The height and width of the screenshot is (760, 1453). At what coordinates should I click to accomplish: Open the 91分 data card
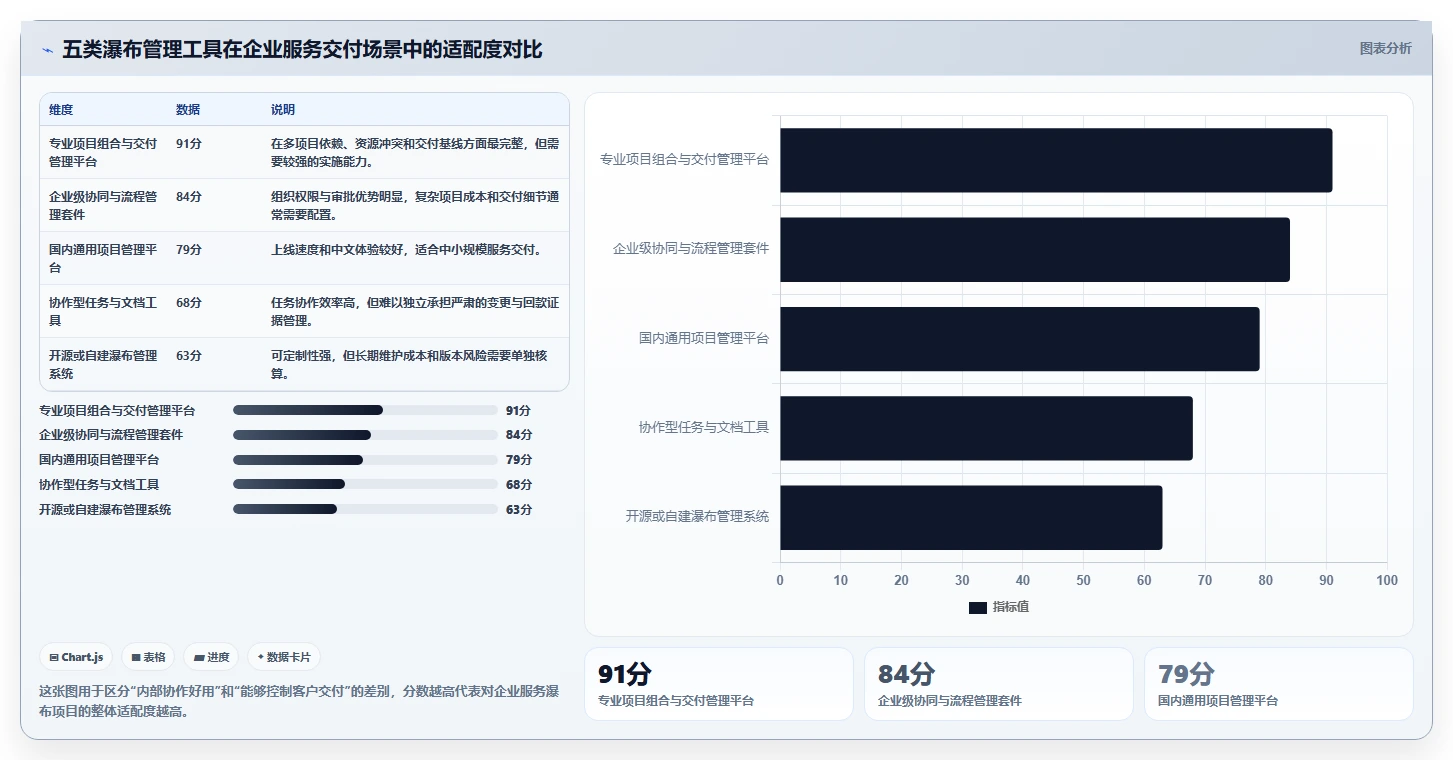[x=719, y=684]
